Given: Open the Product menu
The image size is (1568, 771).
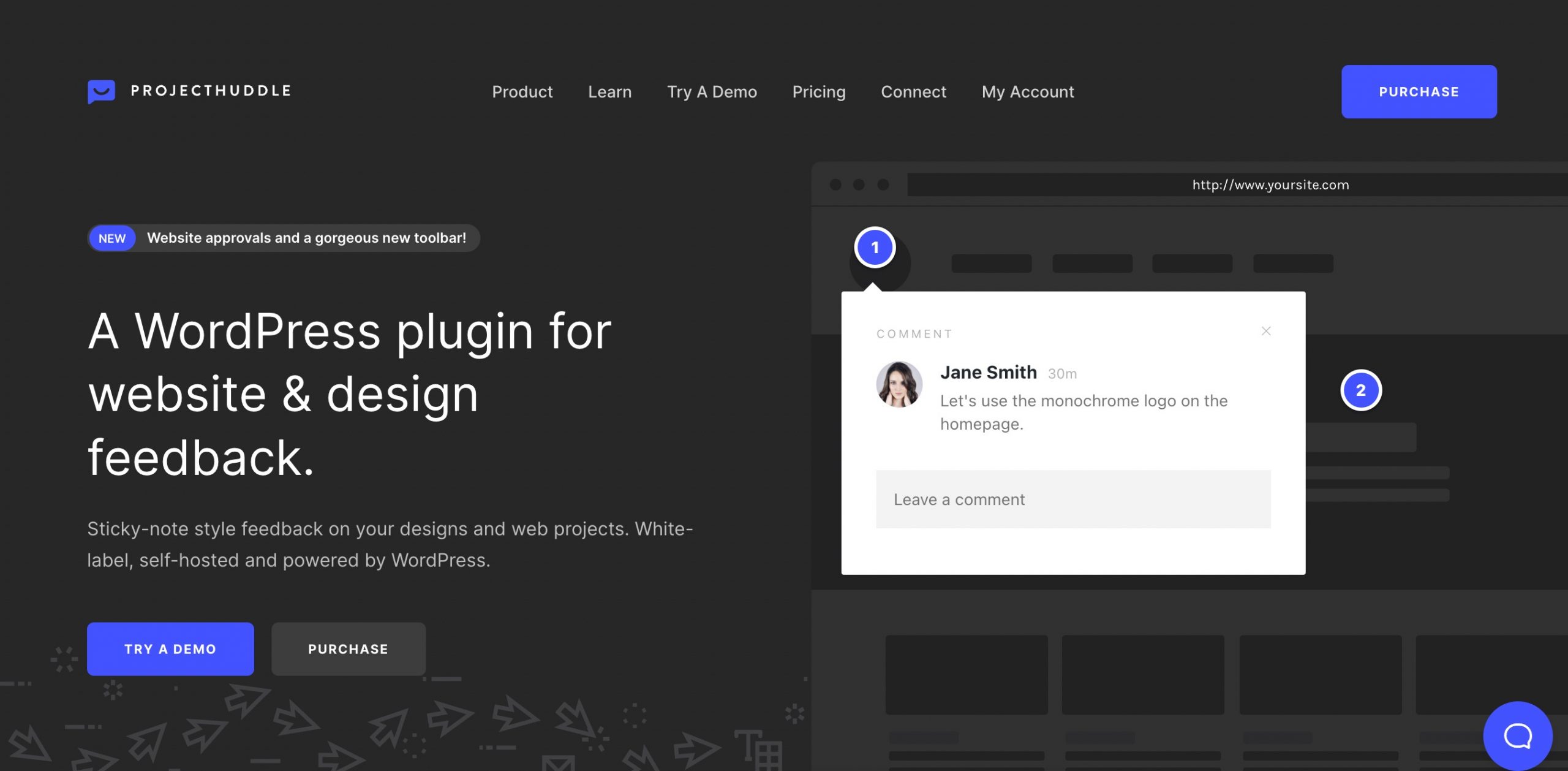Looking at the screenshot, I should (x=522, y=92).
